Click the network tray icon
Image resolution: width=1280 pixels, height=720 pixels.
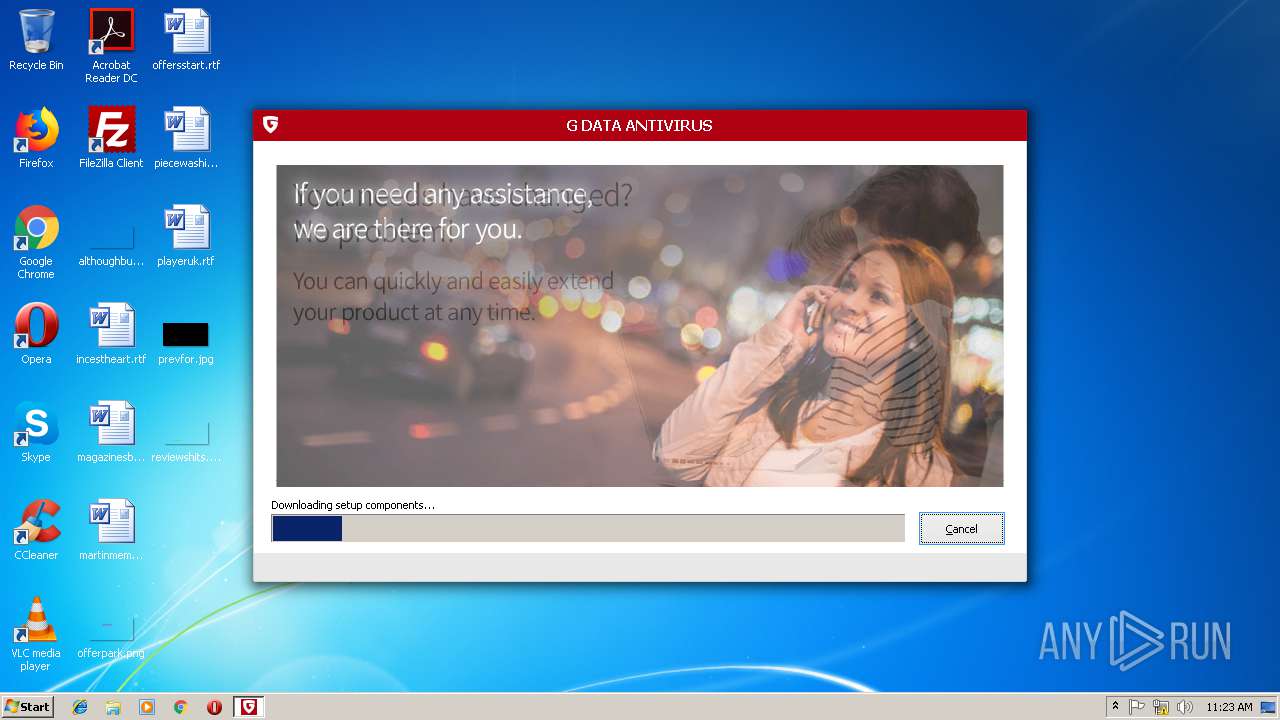(x=1161, y=707)
